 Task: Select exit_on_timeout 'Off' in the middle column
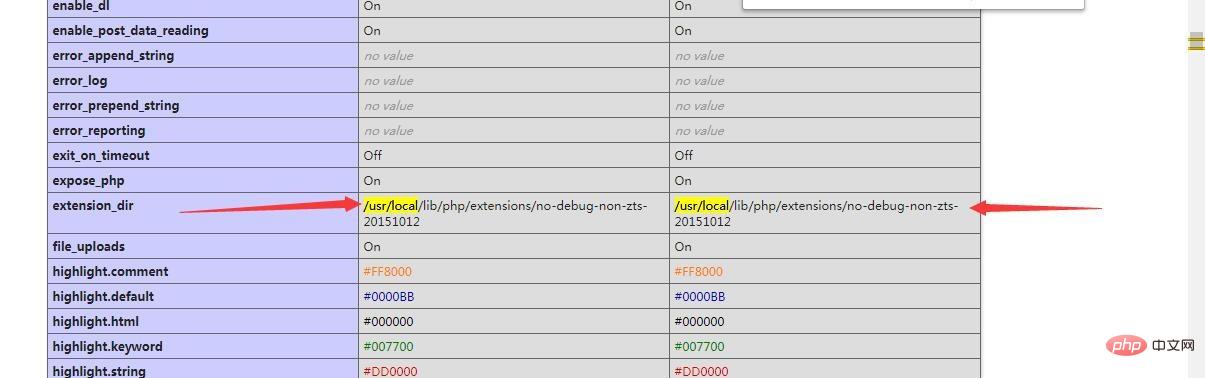[x=373, y=156]
